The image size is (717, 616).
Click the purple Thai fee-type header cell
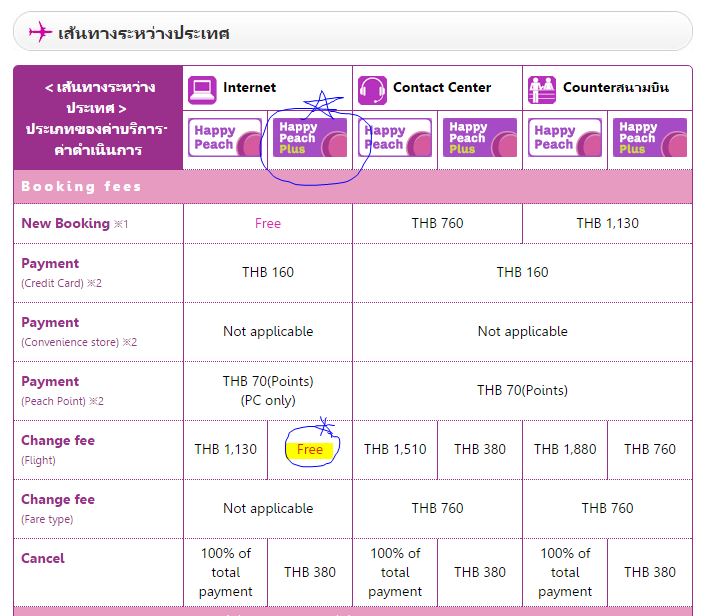(x=98, y=118)
